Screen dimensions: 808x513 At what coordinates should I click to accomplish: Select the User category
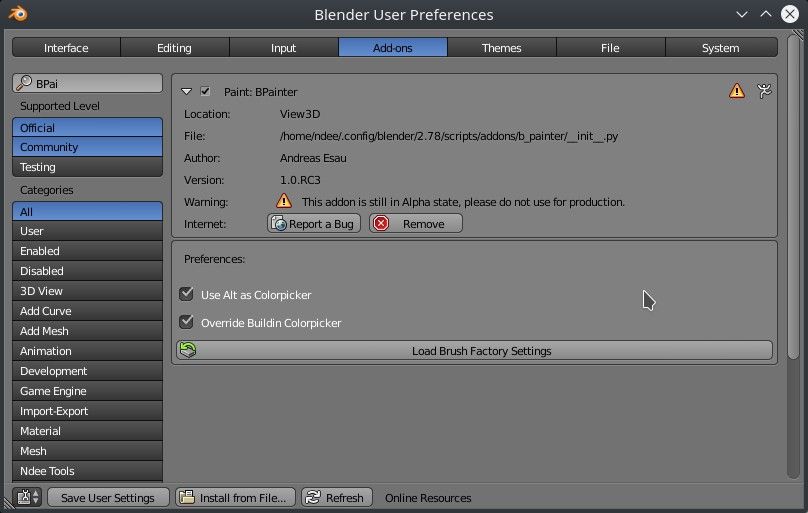(87, 231)
